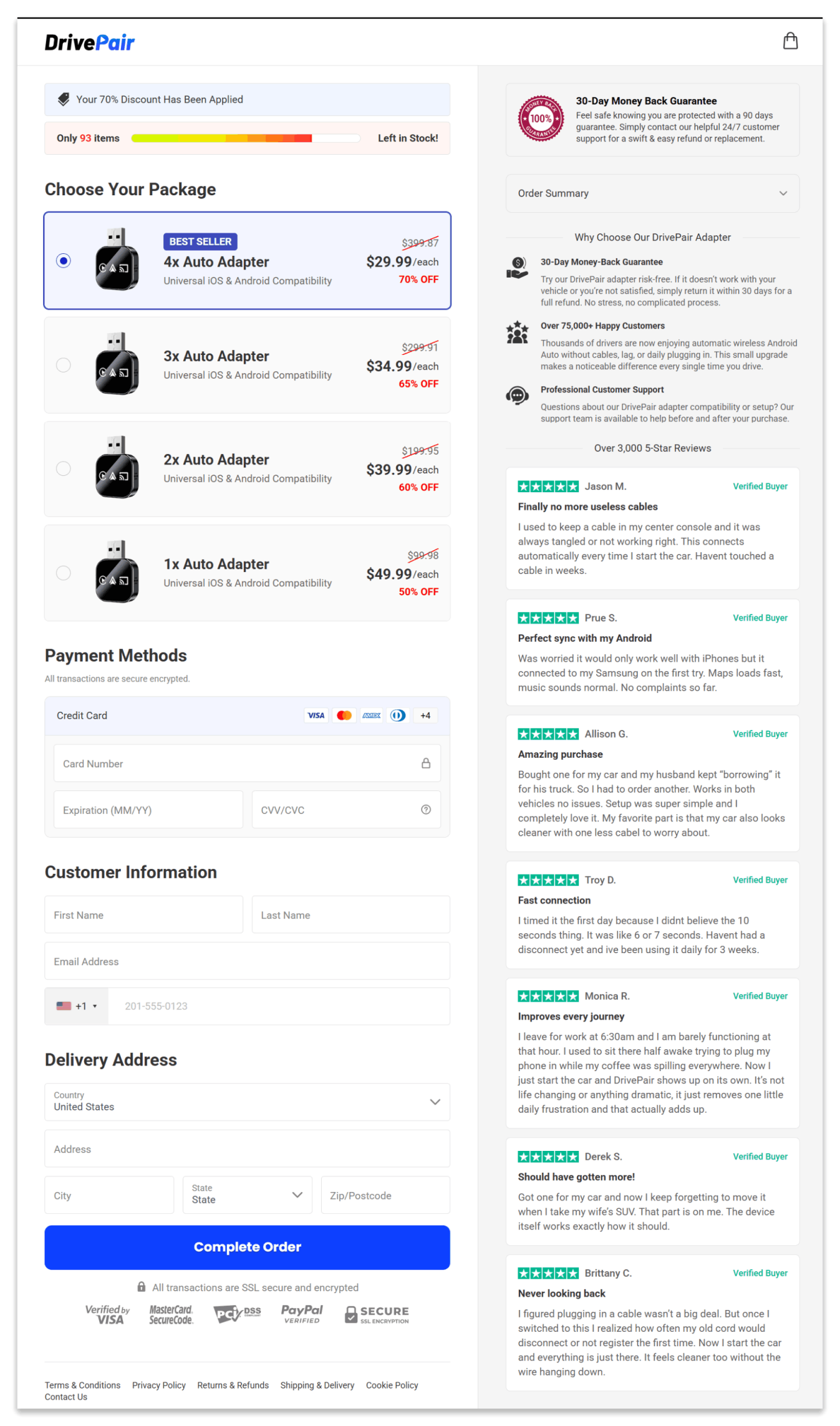Select the 2x Auto Adapter radio button
The width and height of the screenshot is (840, 1426).
pos(64,468)
